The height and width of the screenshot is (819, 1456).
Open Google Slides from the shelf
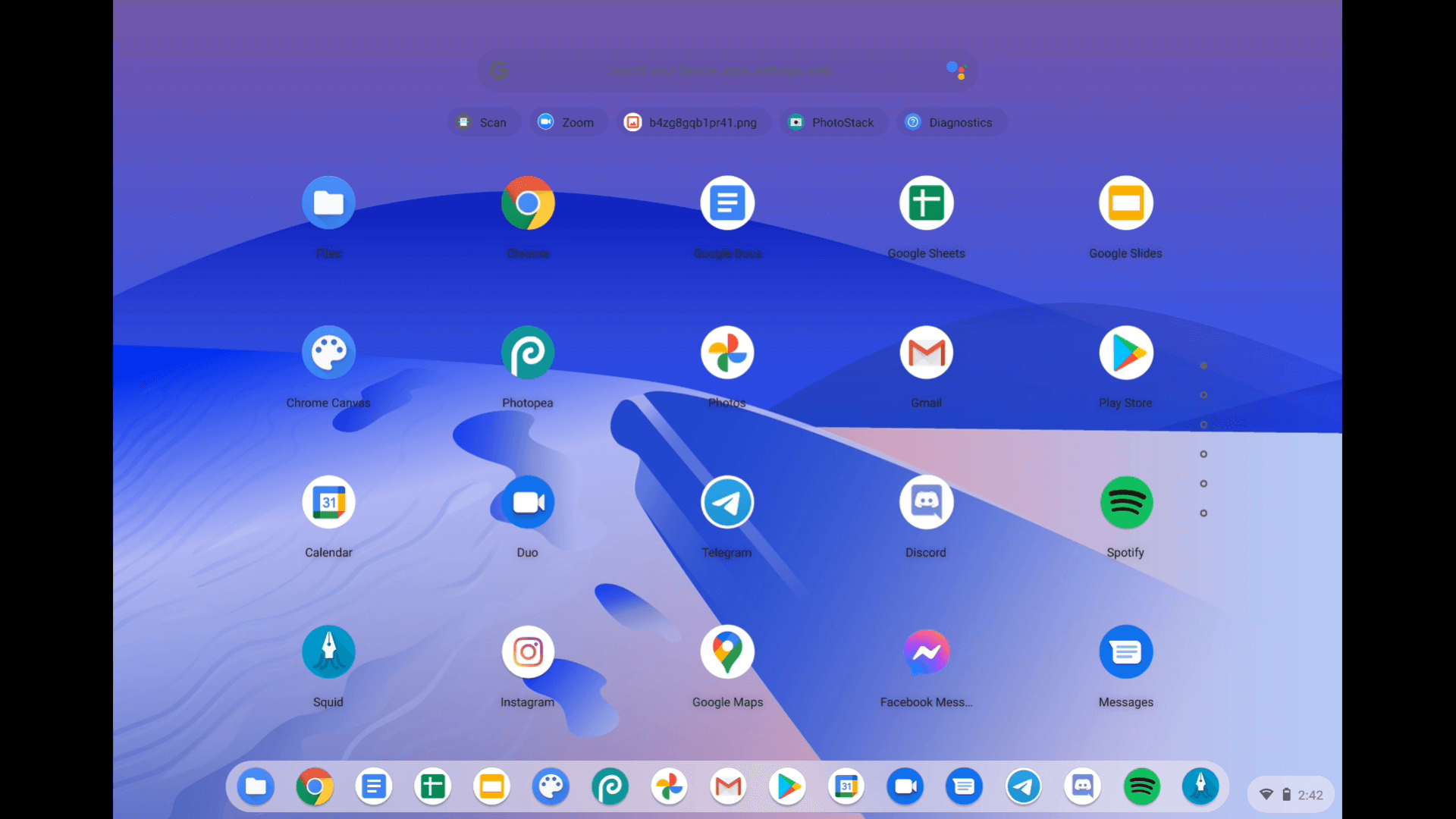pos(491,786)
